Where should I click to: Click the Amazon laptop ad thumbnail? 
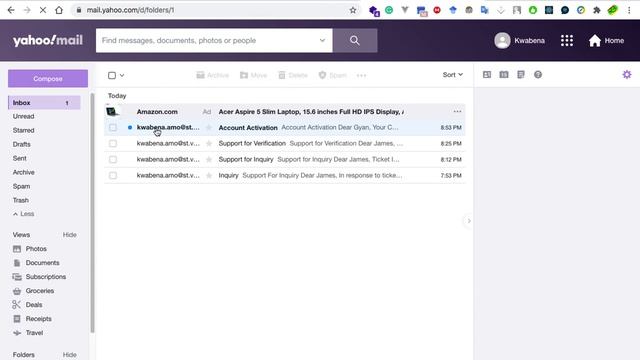pyautogui.click(x=112, y=111)
